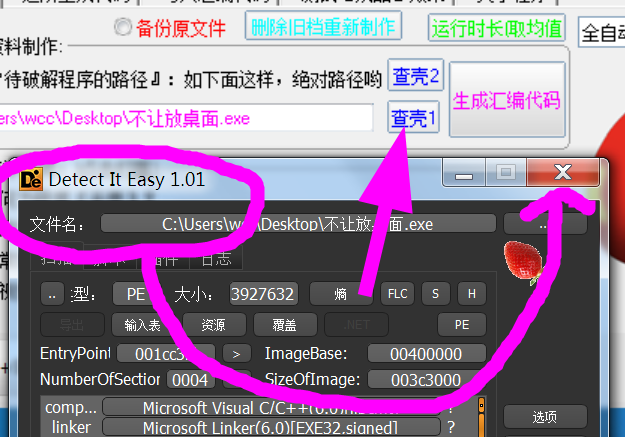Click the 资源 resources button
625x437 pixels.
click(214, 325)
